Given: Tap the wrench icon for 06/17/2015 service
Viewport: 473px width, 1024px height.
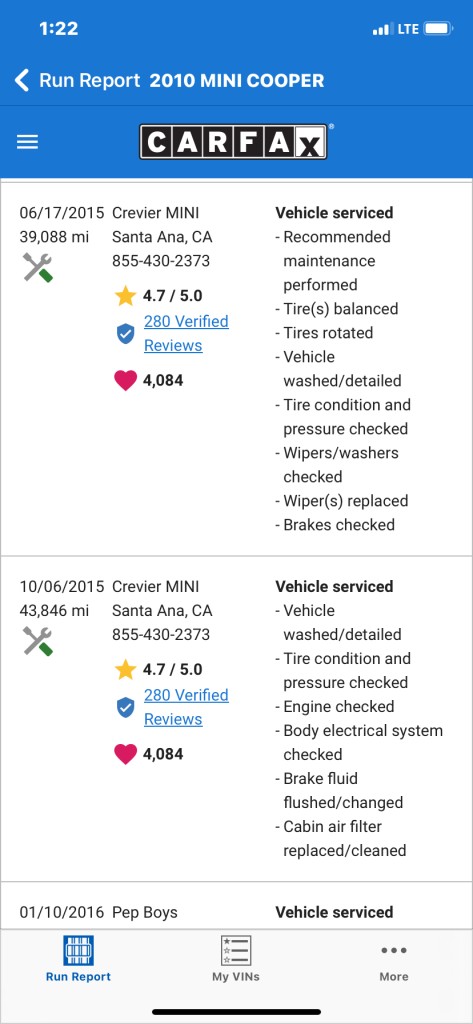Looking at the screenshot, I should click(38, 268).
